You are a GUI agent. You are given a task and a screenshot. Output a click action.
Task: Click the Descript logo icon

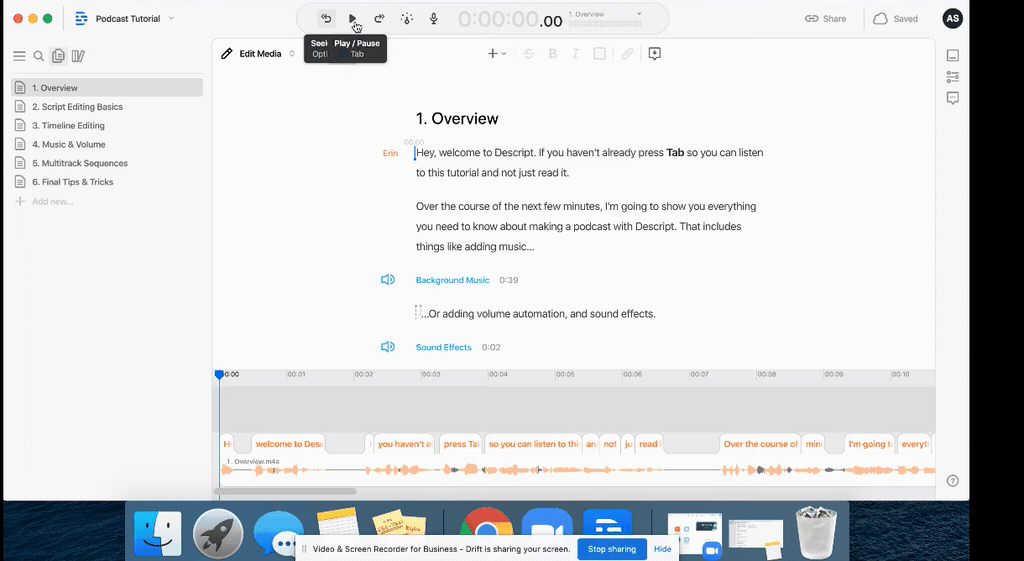click(x=81, y=18)
